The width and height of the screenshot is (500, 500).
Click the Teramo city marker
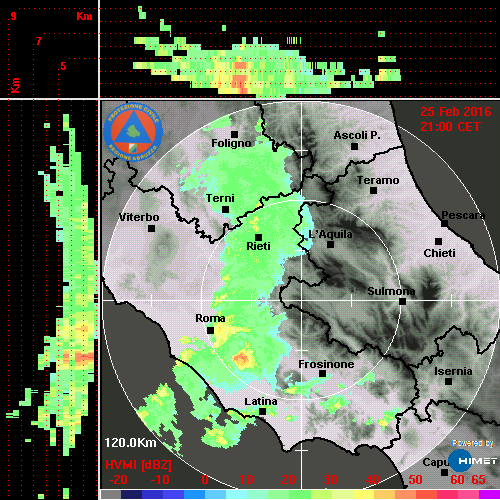coord(374,191)
